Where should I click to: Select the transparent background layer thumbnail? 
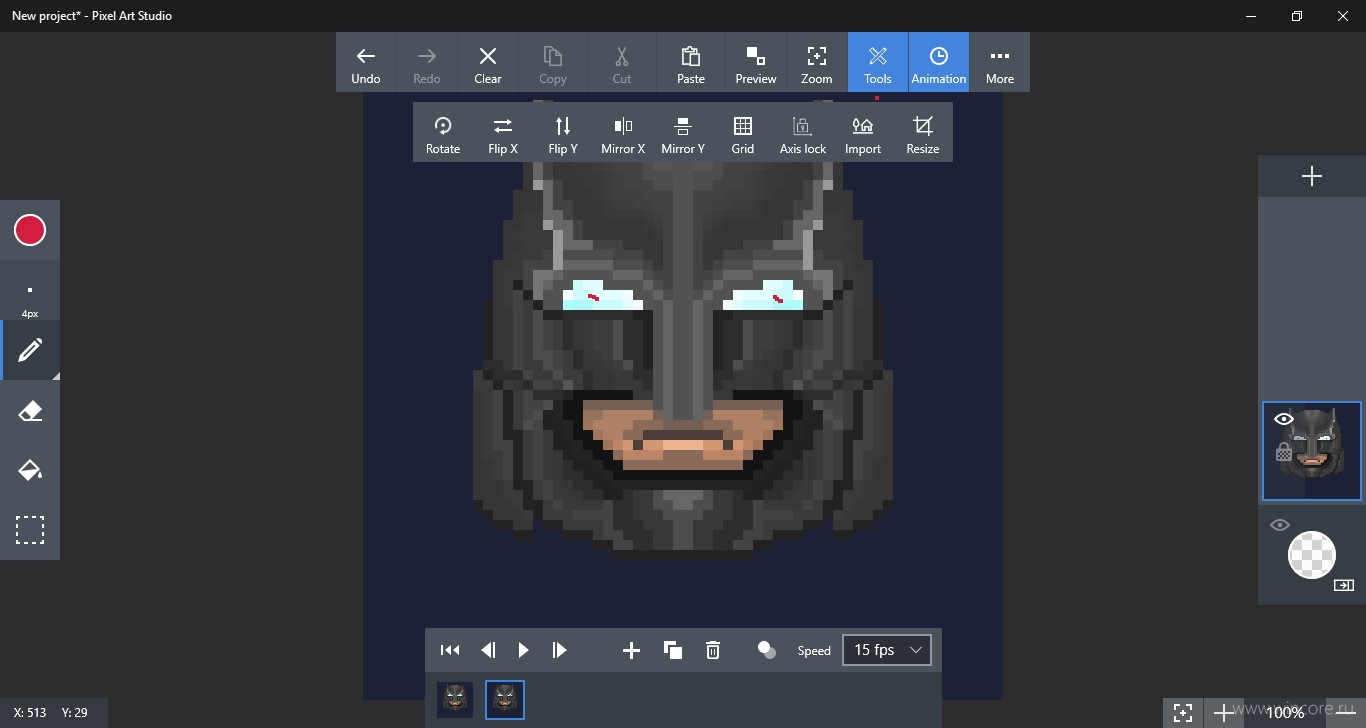tap(1312, 554)
